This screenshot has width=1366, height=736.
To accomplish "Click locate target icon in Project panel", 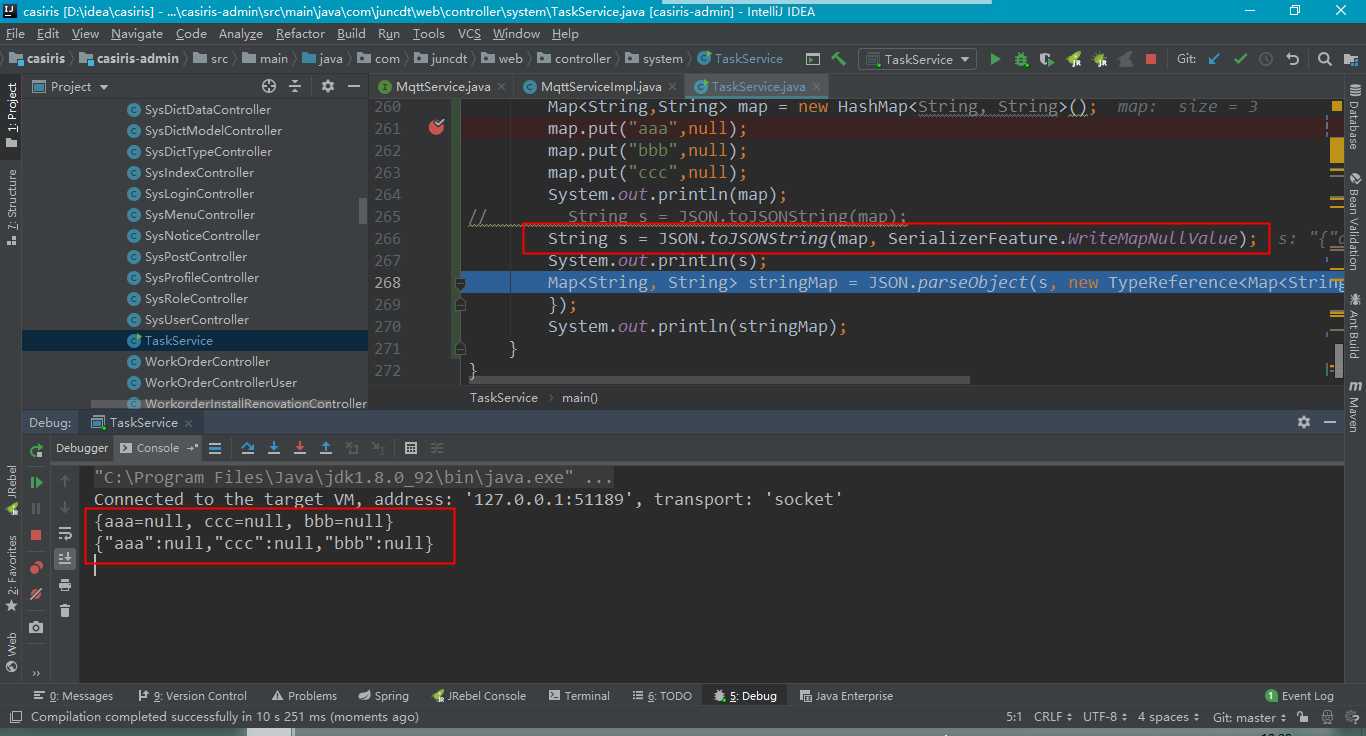I will click(x=268, y=86).
